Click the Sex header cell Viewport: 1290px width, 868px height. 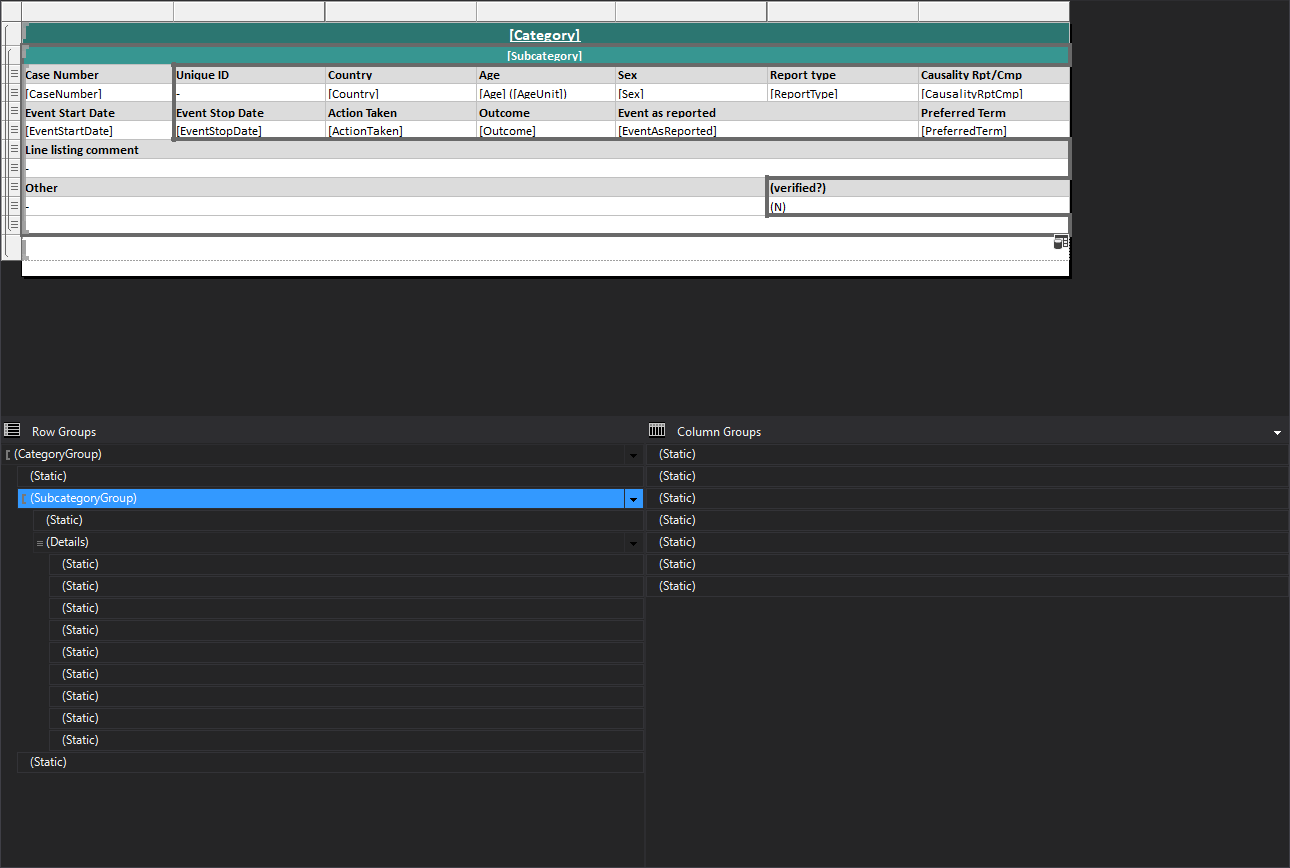pyautogui.click(x=692, y=75)
